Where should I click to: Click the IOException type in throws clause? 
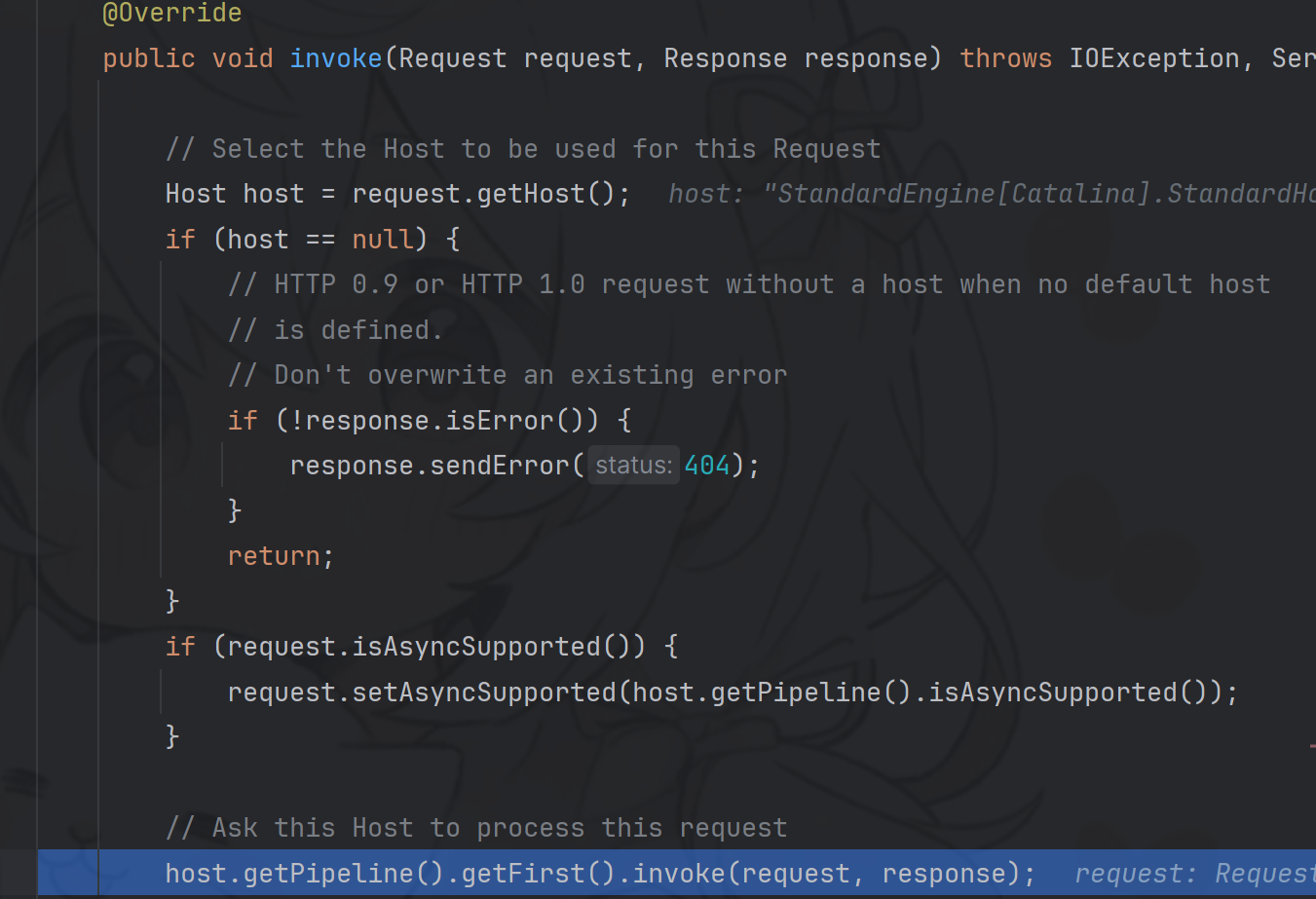coord(1154,58)
